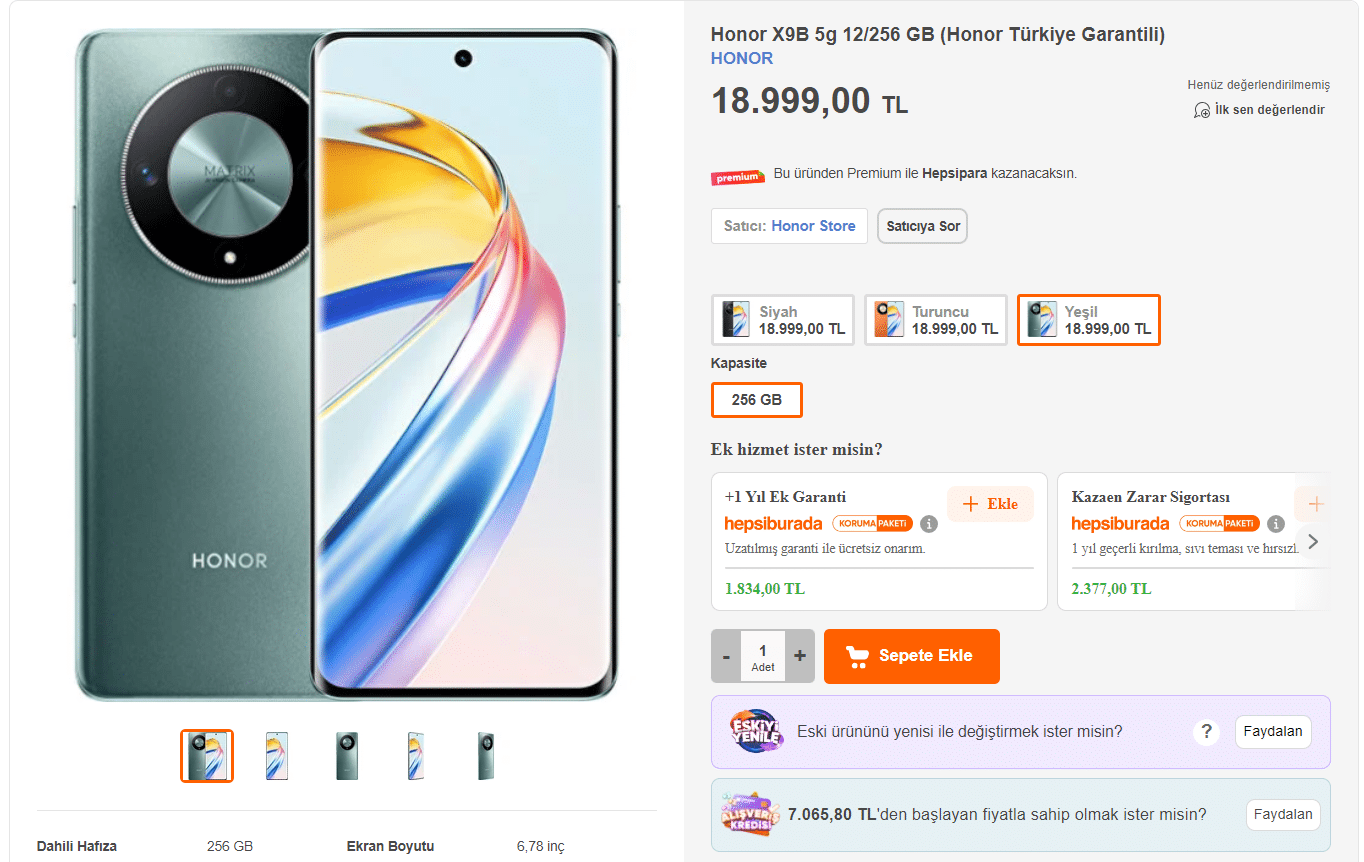Click the Satıcıya Sor button
This screenshot has height=862, width=1364.
point(922,226)
